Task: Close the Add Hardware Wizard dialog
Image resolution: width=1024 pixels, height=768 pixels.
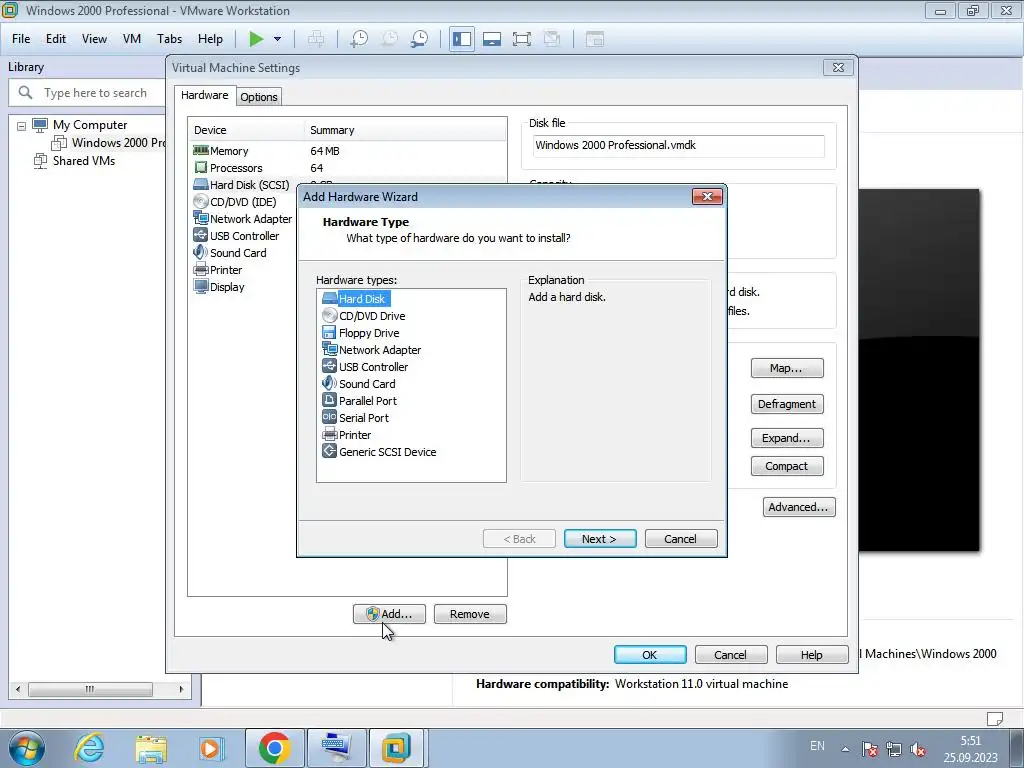Action: 707,197
